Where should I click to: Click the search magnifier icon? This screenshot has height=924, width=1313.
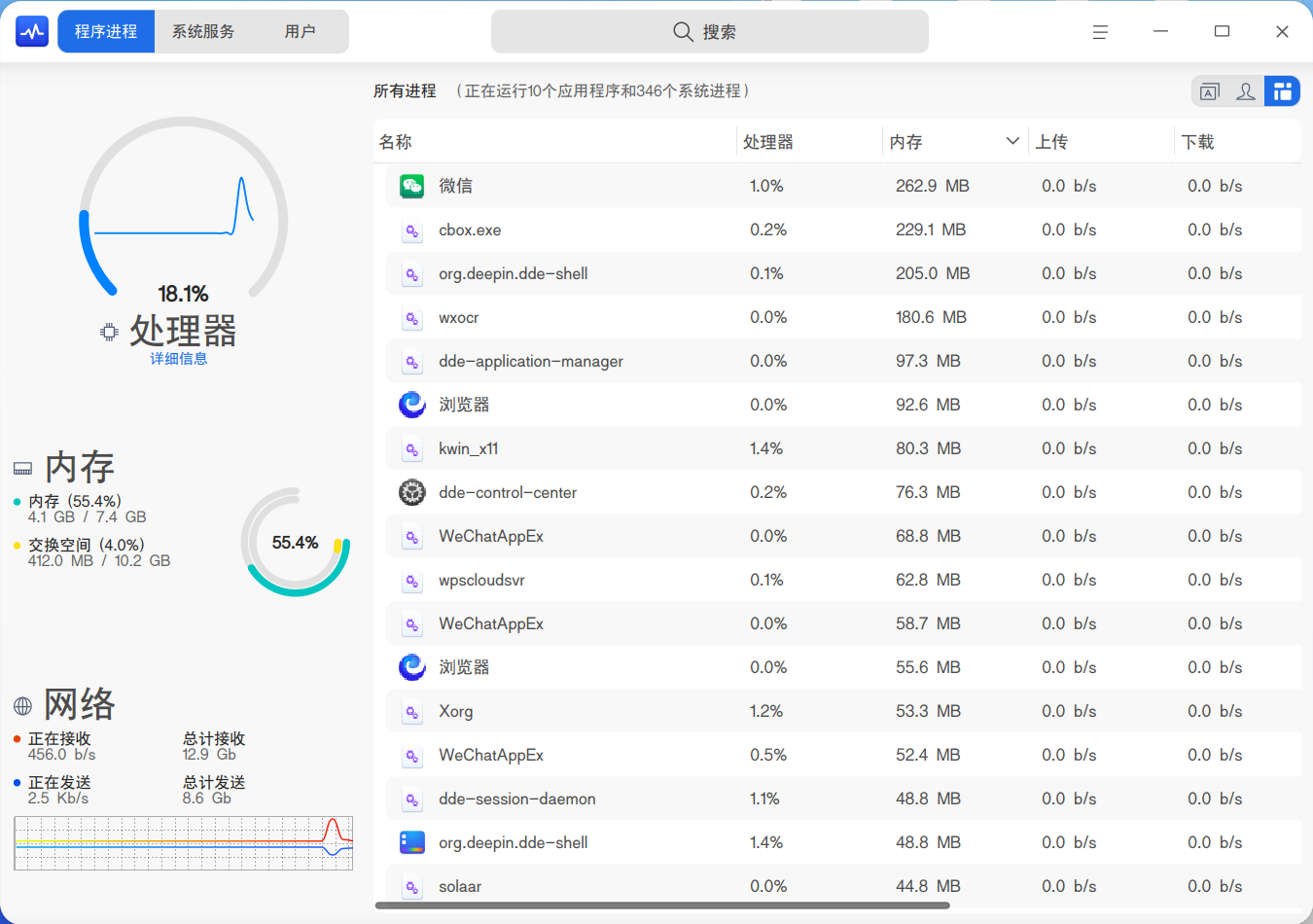click(x=683, y=32)
